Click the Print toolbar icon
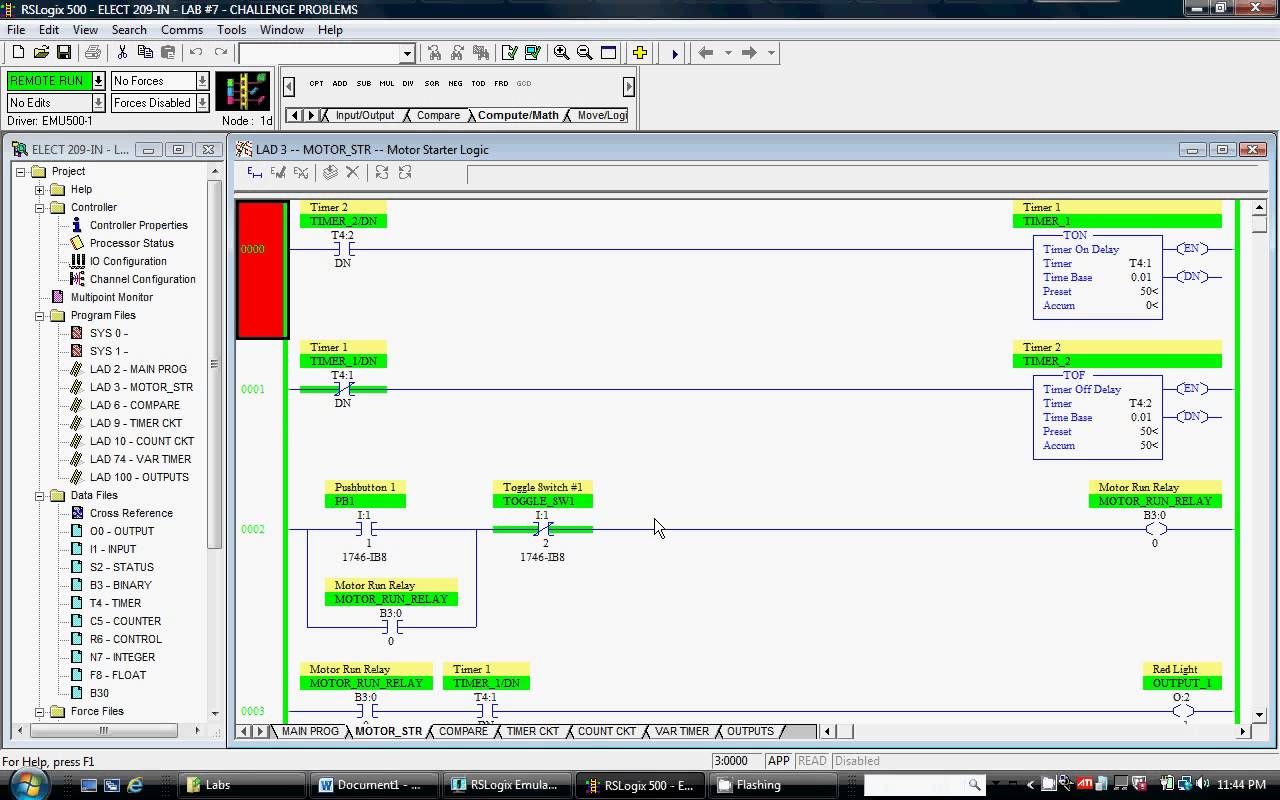 (93, 52)
